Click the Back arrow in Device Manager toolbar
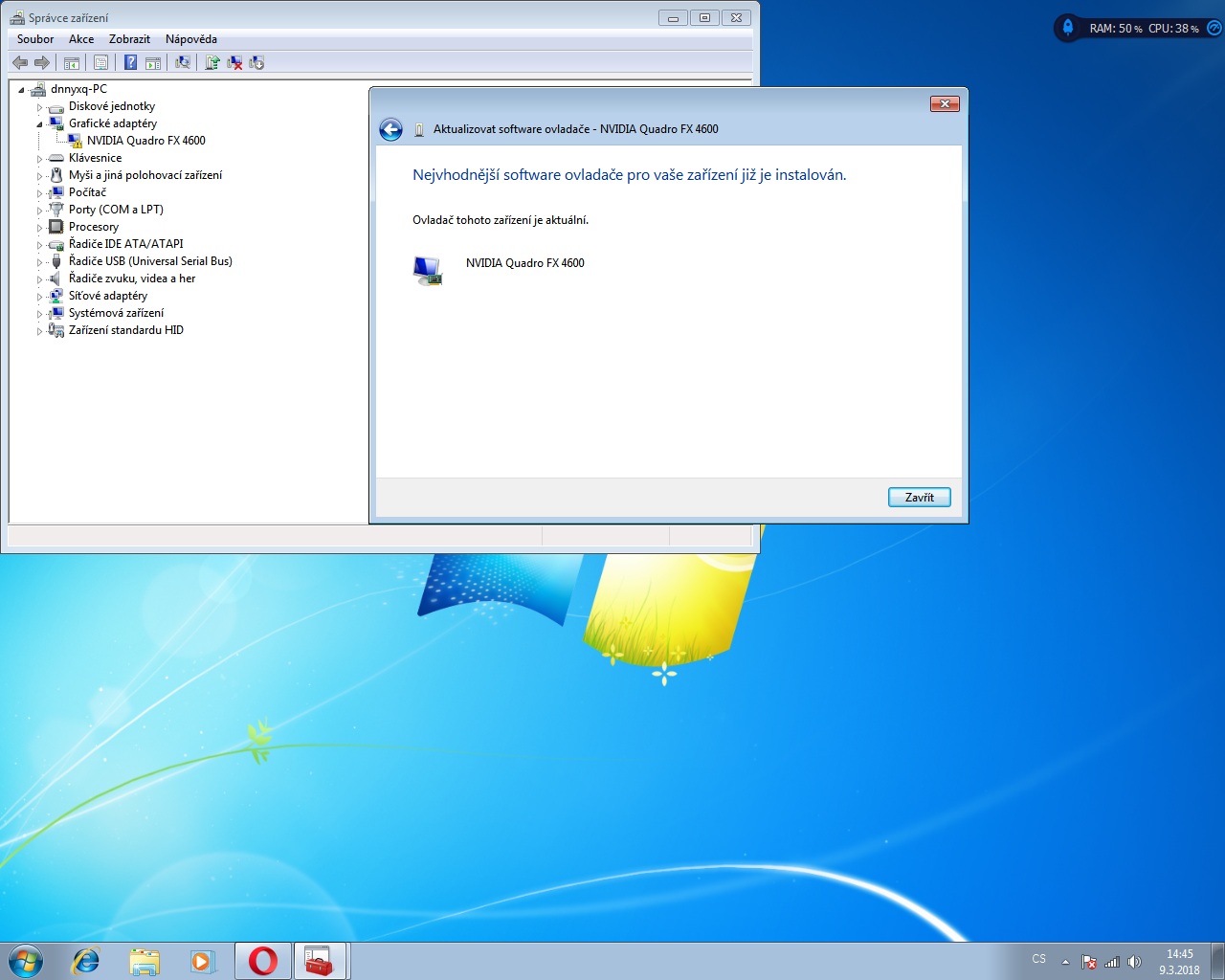1225x980 pixels. point(20,62)
